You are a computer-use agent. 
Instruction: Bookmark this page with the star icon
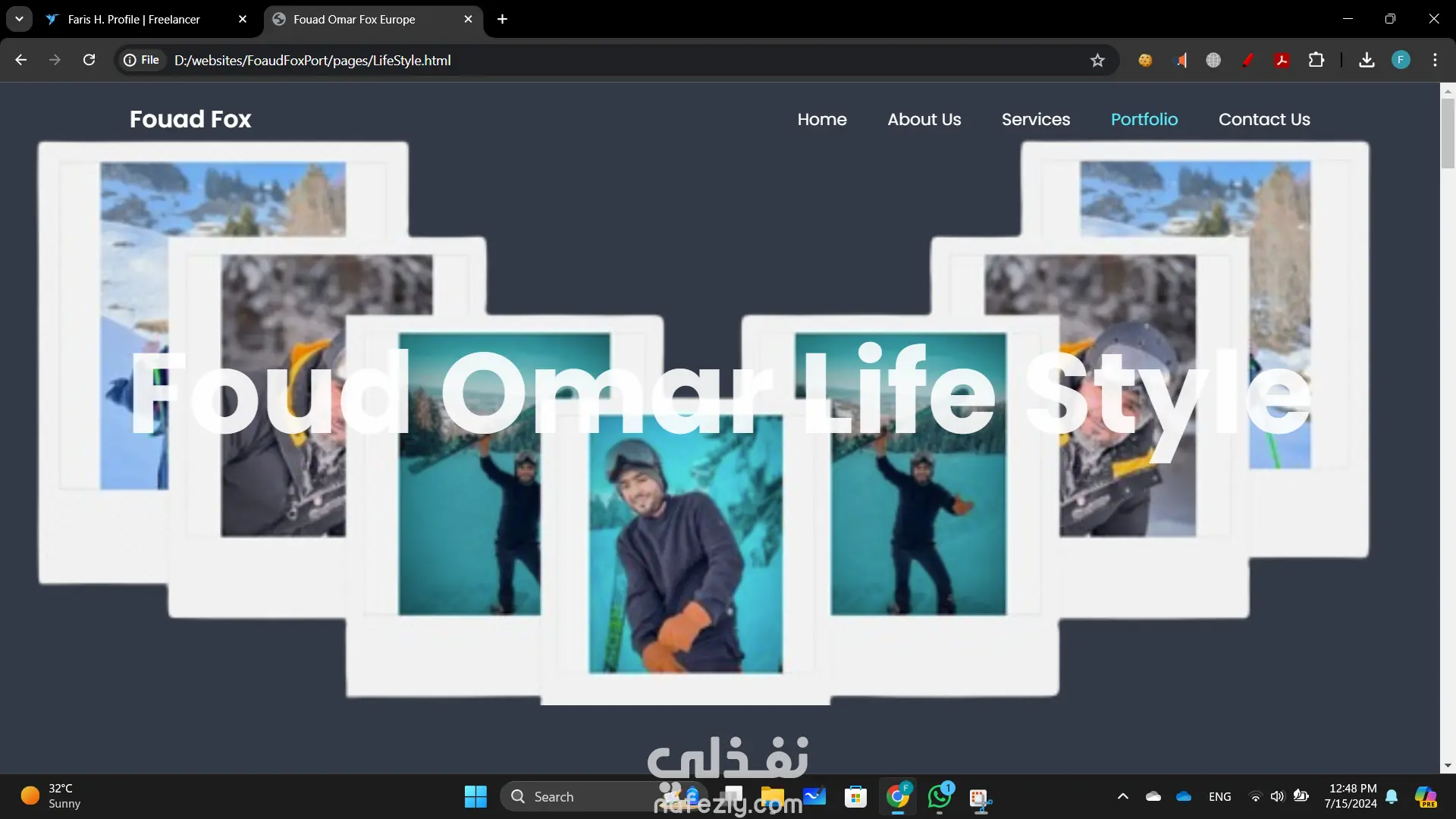point(1097,61)
